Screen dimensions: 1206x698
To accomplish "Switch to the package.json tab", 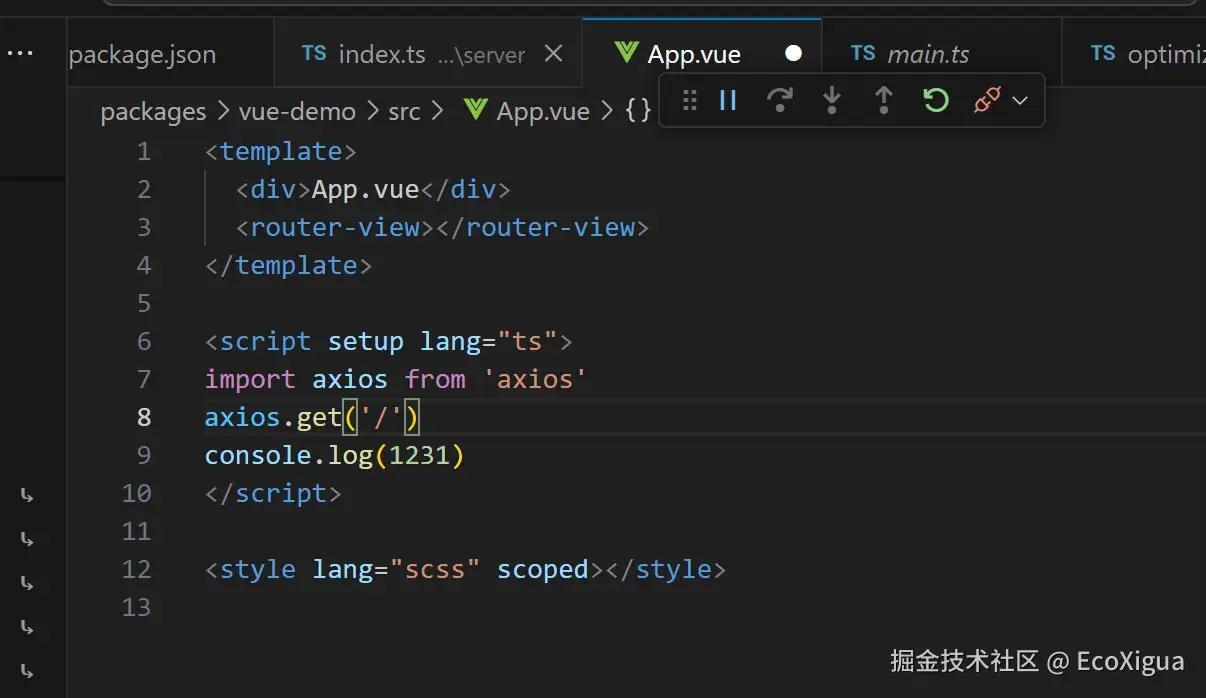I will (x=142, y=54).
